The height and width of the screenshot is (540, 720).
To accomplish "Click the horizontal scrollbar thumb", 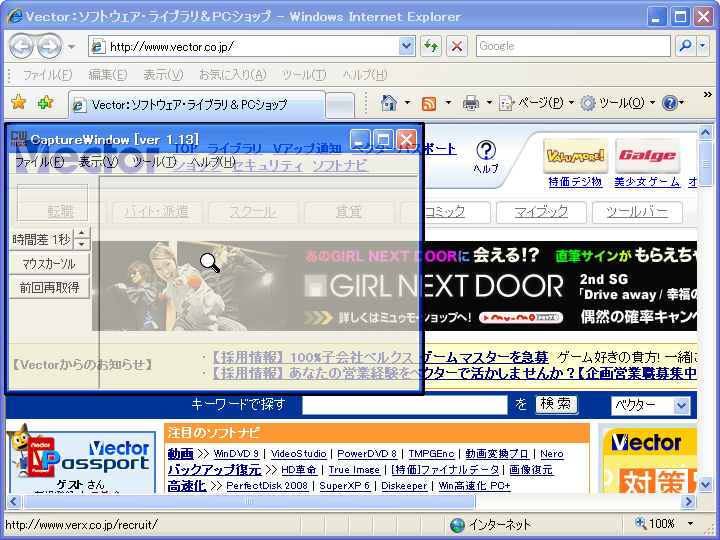I will pyautogui.click(x=248, y=501).
